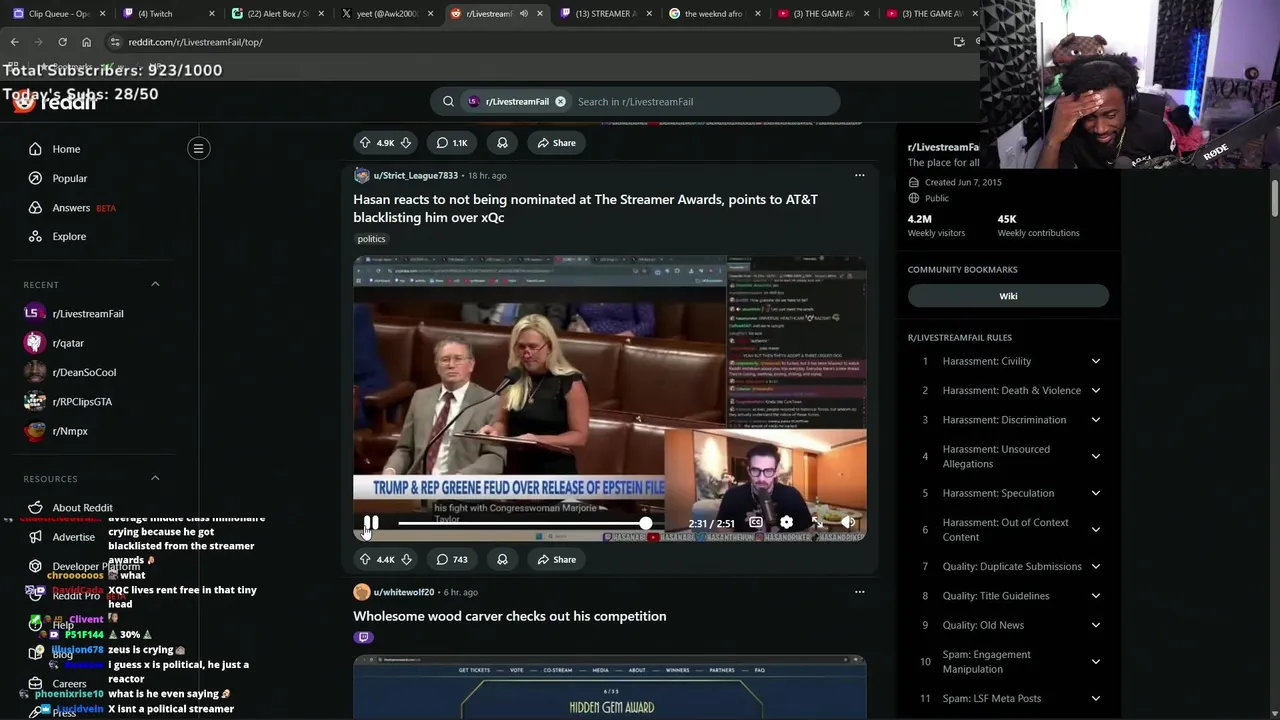Open the 743 comments
Screen dimensions: 1280x720
tap(452, 559)
